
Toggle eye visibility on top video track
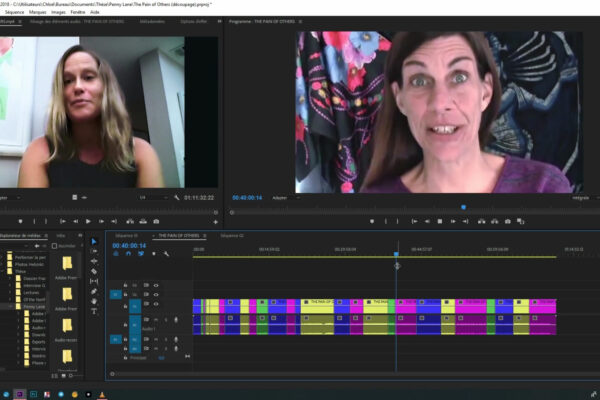click(x=156, y=285)
